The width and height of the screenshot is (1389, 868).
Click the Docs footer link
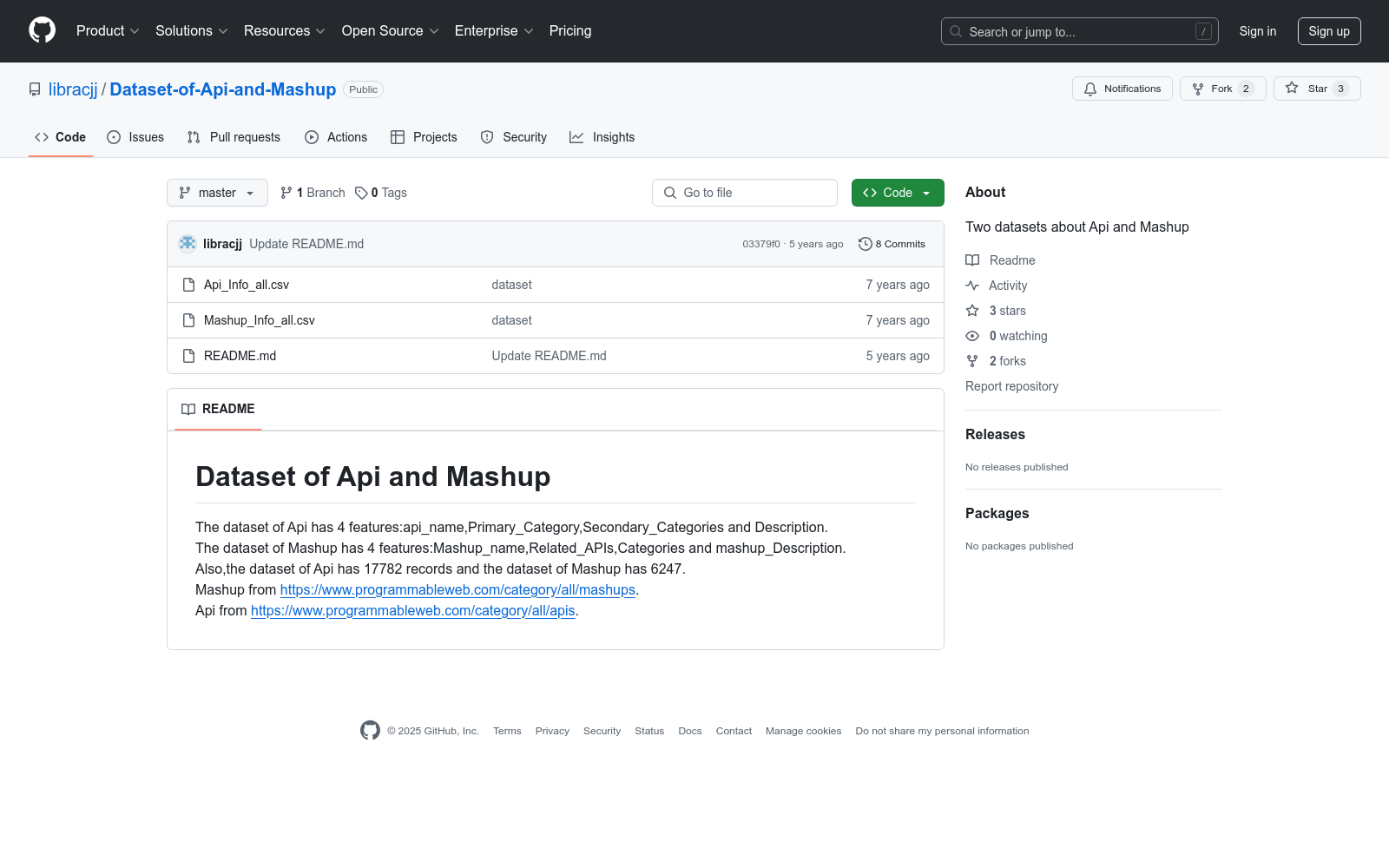pyautogui.click(x=690, y=731)
